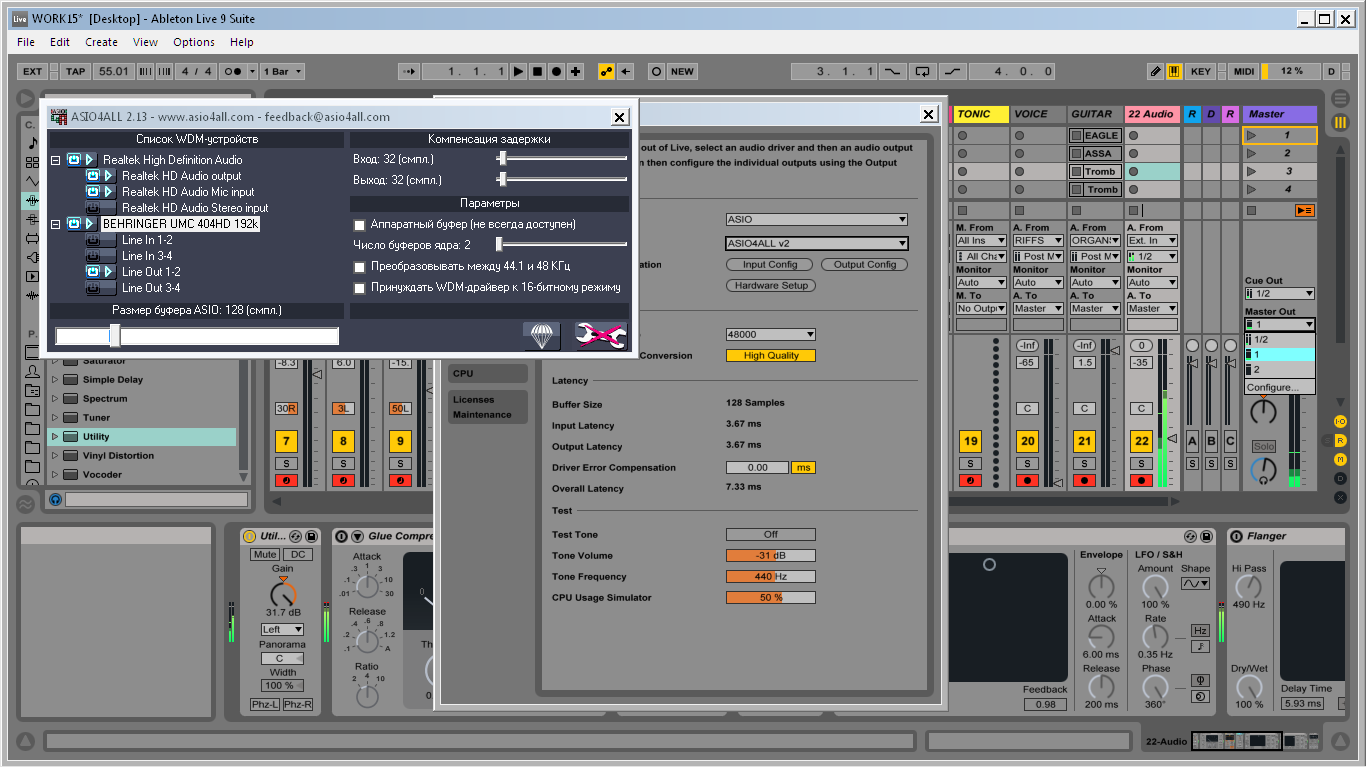
Task: Collapse the BEHRINGER UMC 404HD 192k tree
Action: tap(56, 224)
